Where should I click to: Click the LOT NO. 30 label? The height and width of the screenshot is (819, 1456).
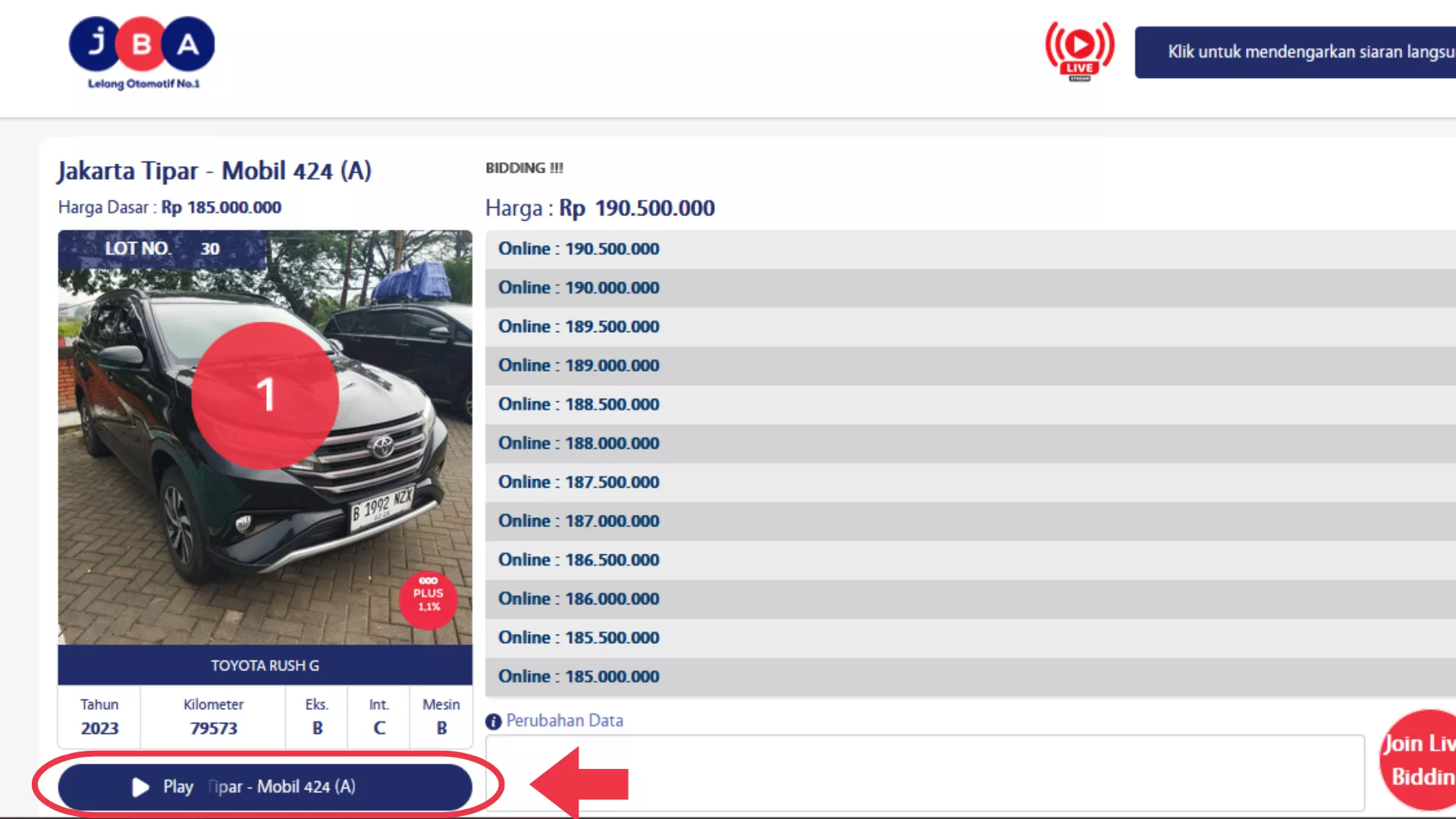162,249
